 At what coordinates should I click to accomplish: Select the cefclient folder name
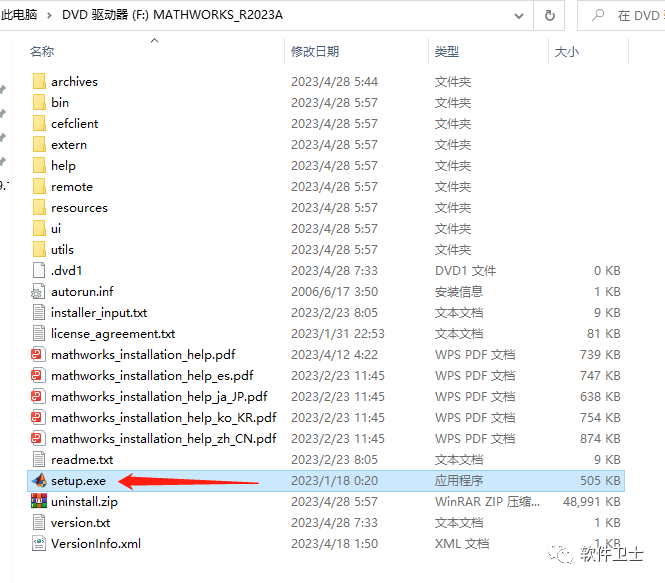pyautogui.click(x=74, y=123)
